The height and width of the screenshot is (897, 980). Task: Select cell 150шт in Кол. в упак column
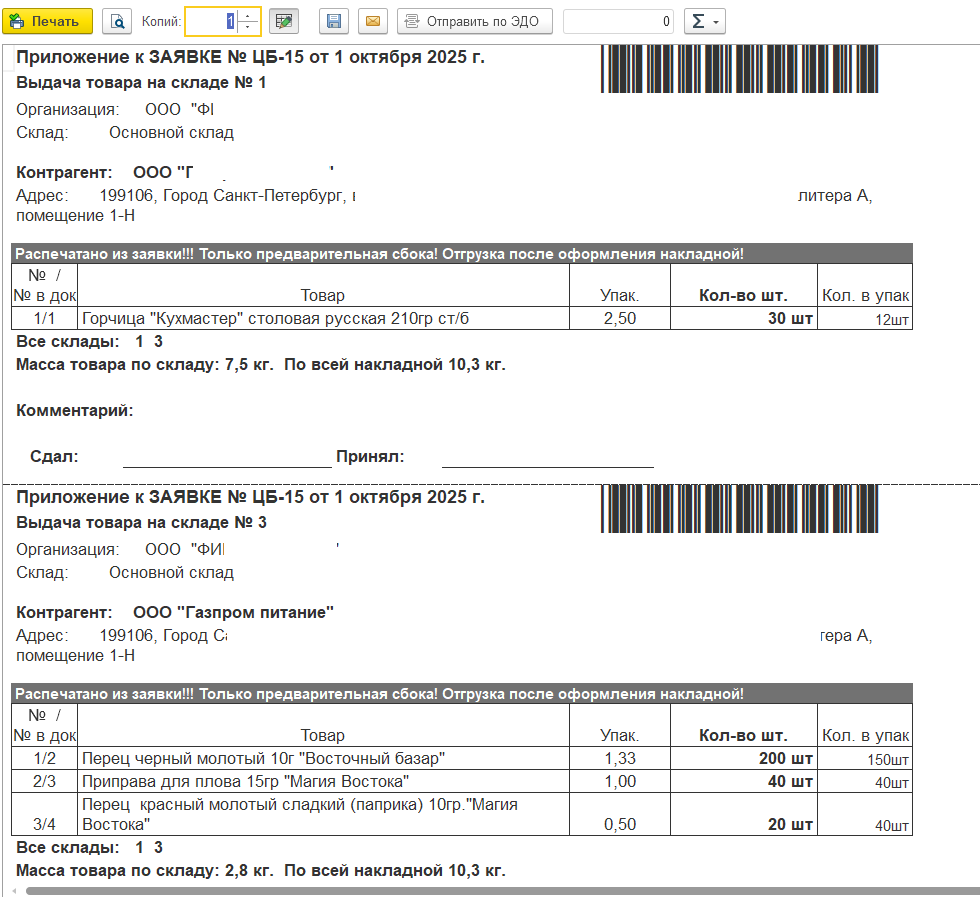tap(865, 758)
